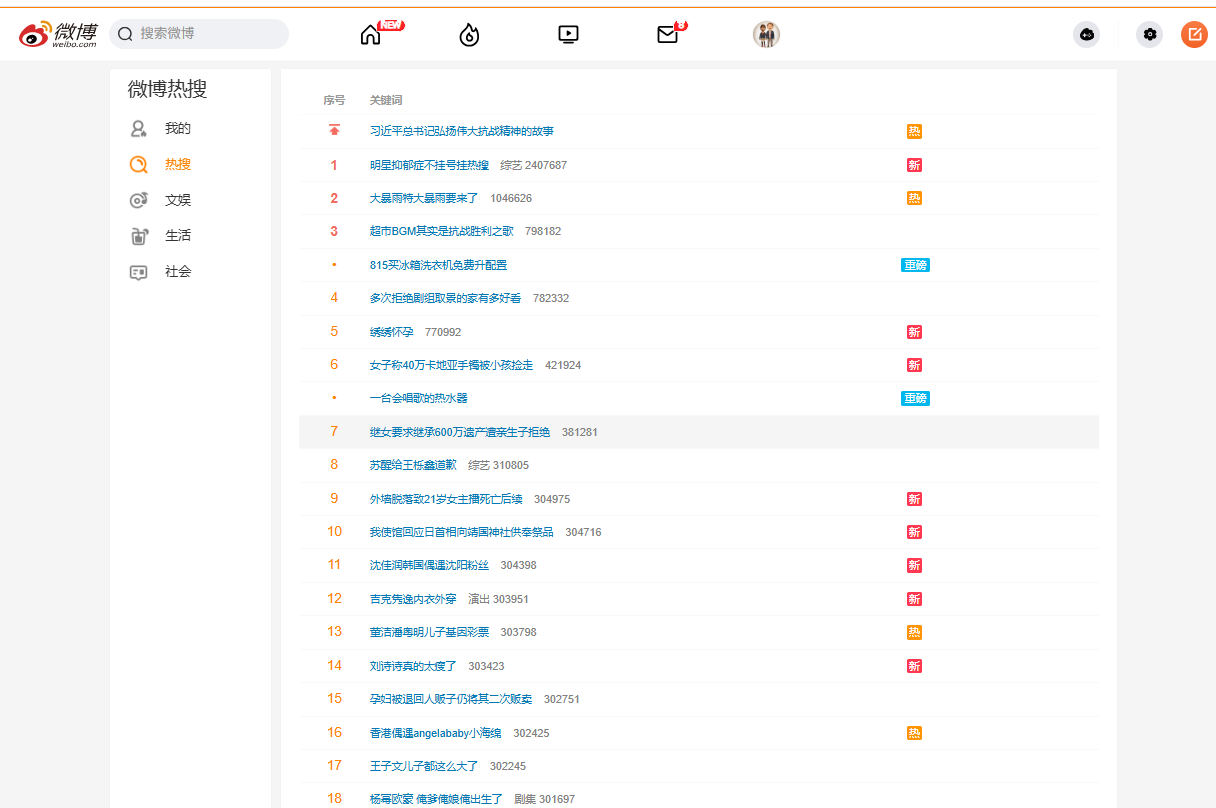Viewport: 1216px width, 808px height.
Task: Click 重磅 badge on 热水器 row
Action: coord(915,398)
